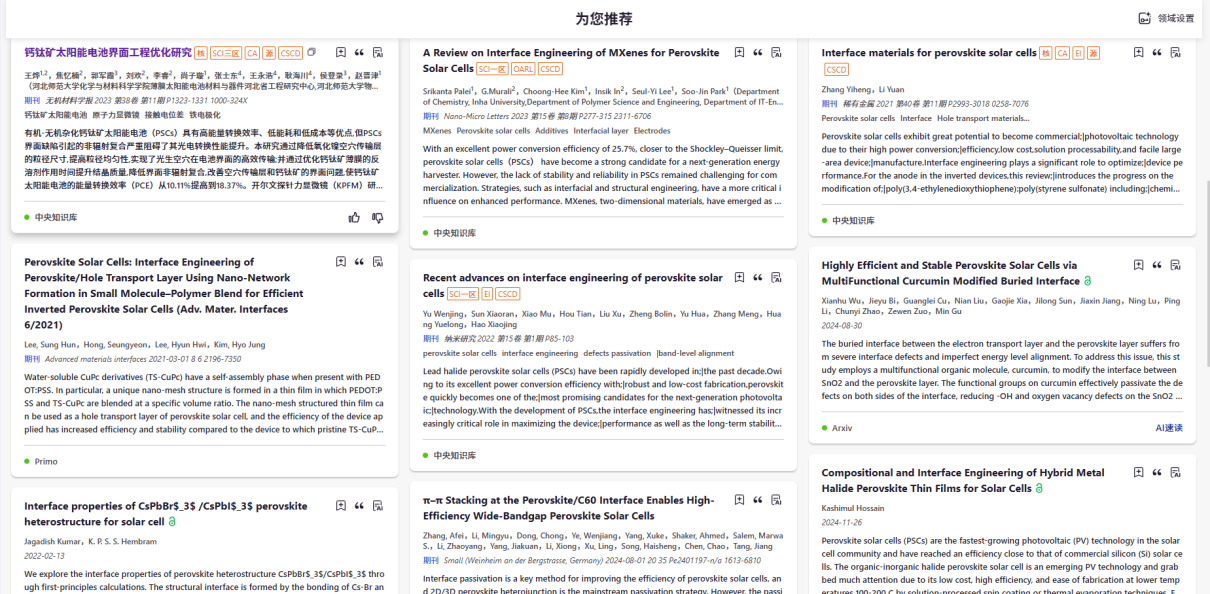Open Recent advances on interface engineering article
1210x594 pixels.
tap(573, 285)
